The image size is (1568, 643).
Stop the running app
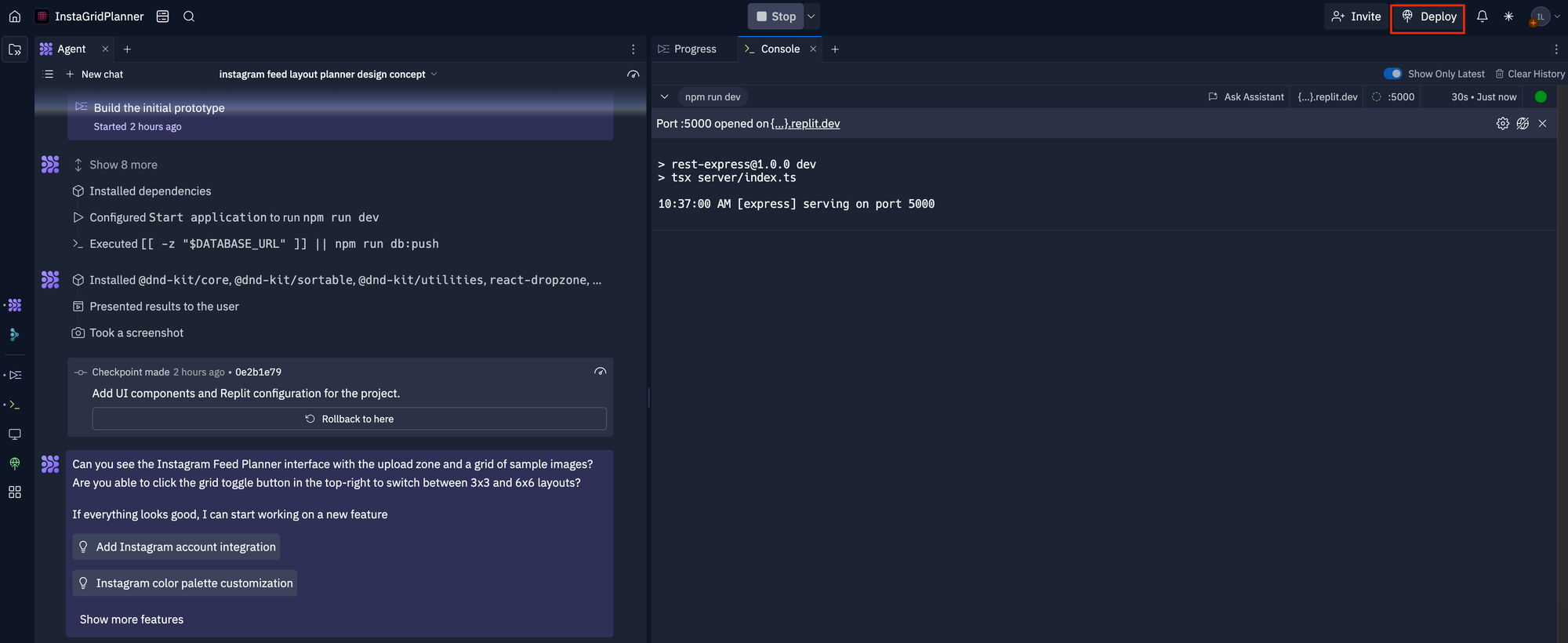click(x=775, y=16)
